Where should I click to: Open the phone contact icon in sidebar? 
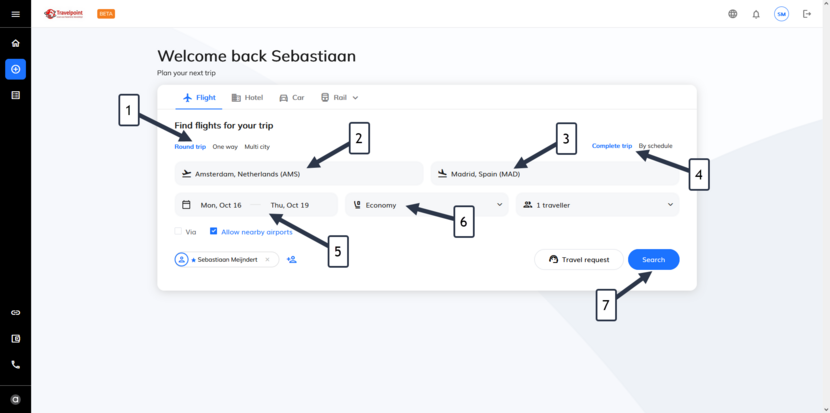[x=15, y=365]
